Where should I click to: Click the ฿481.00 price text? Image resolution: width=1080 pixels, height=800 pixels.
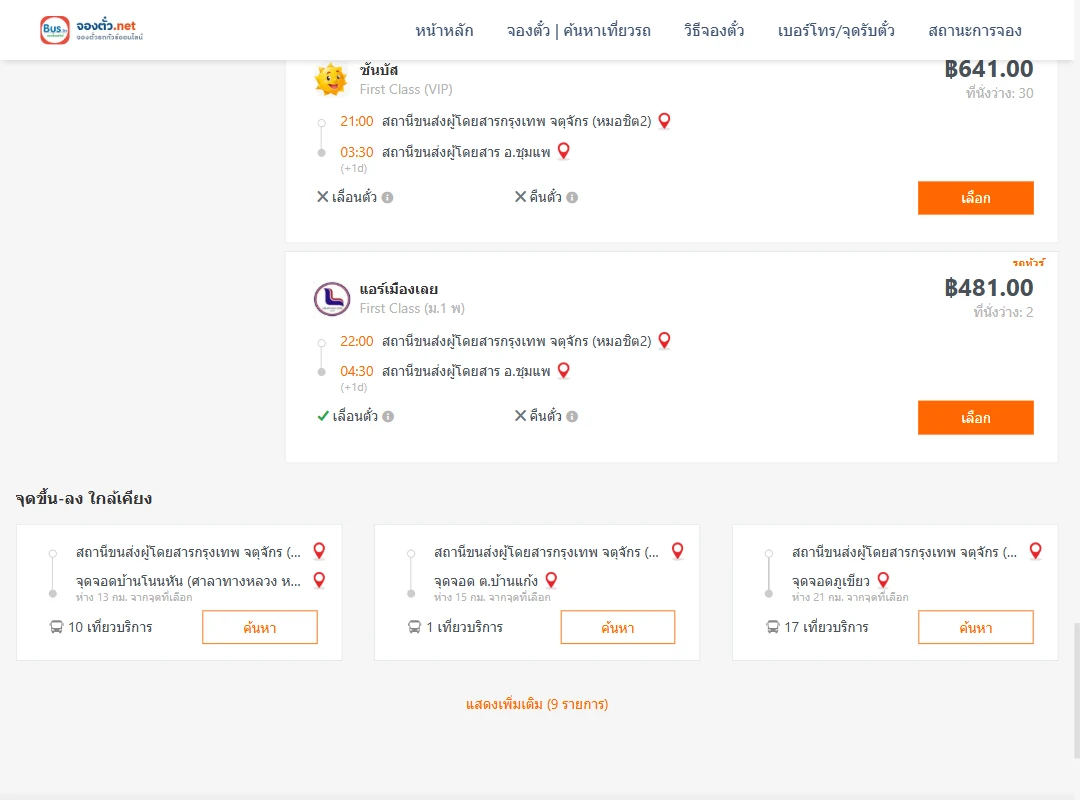click(x=988, y=288)
